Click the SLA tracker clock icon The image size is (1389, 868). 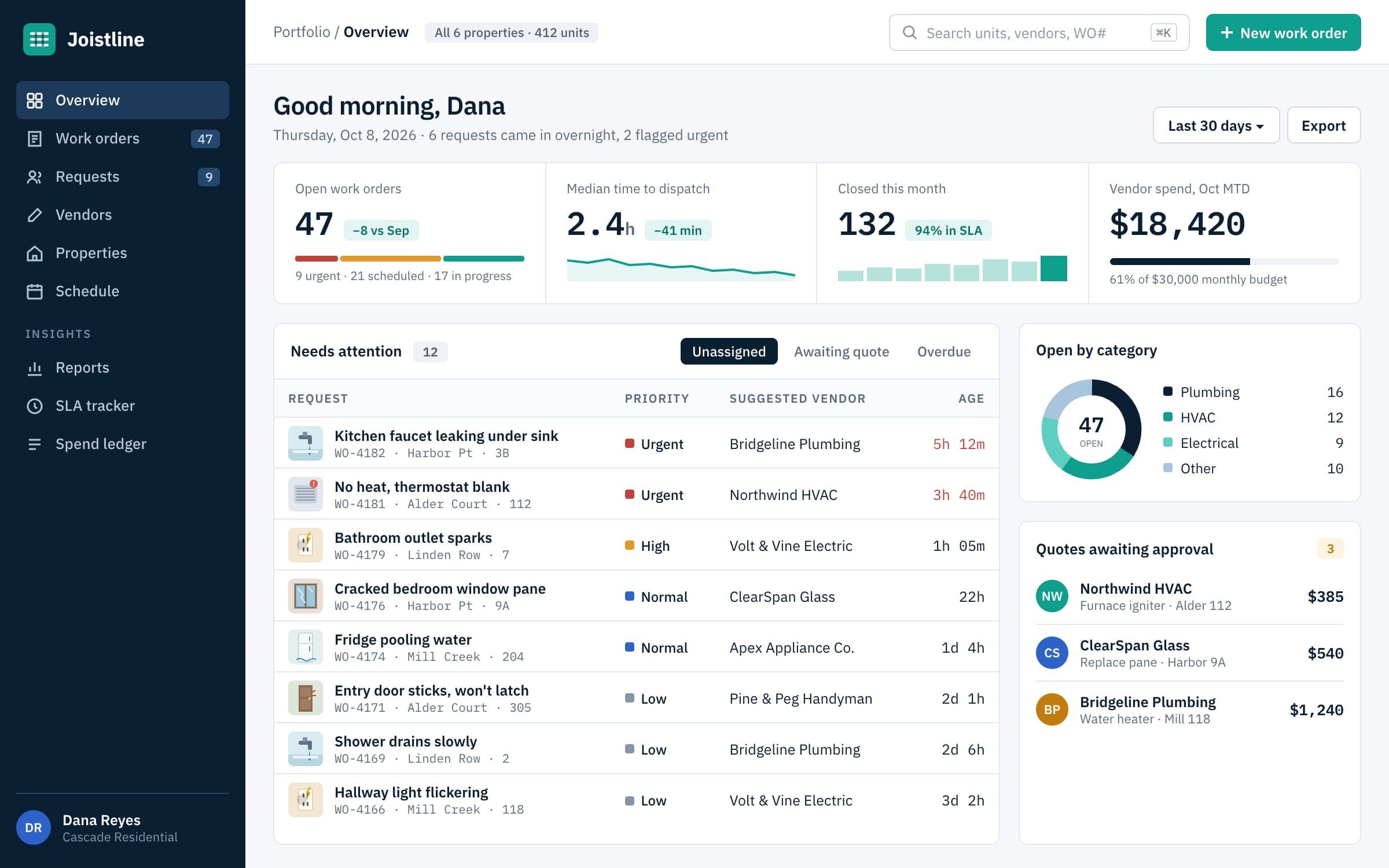(35, 406)
